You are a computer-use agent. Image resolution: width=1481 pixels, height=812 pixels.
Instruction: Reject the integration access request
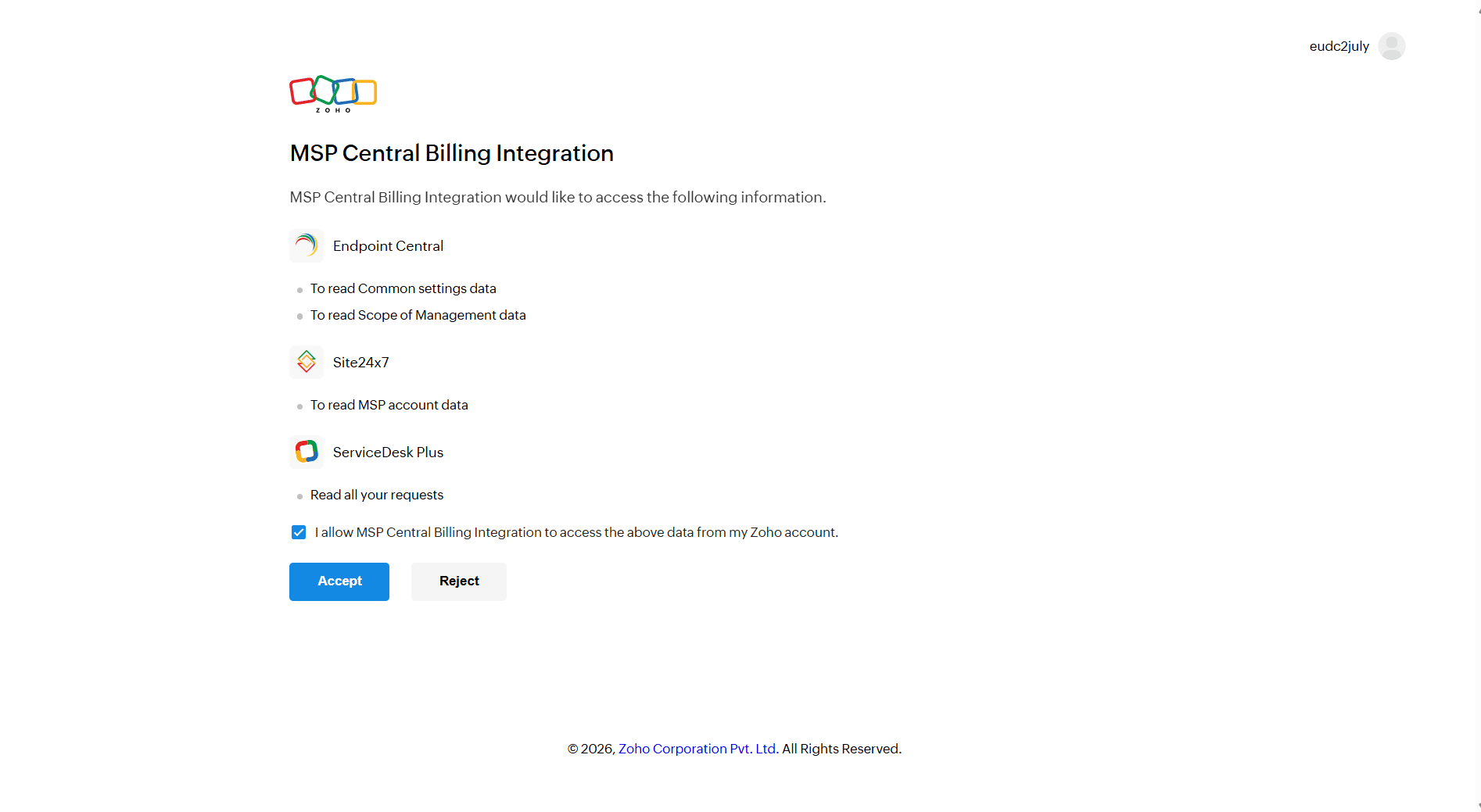[x=459, y=581]
